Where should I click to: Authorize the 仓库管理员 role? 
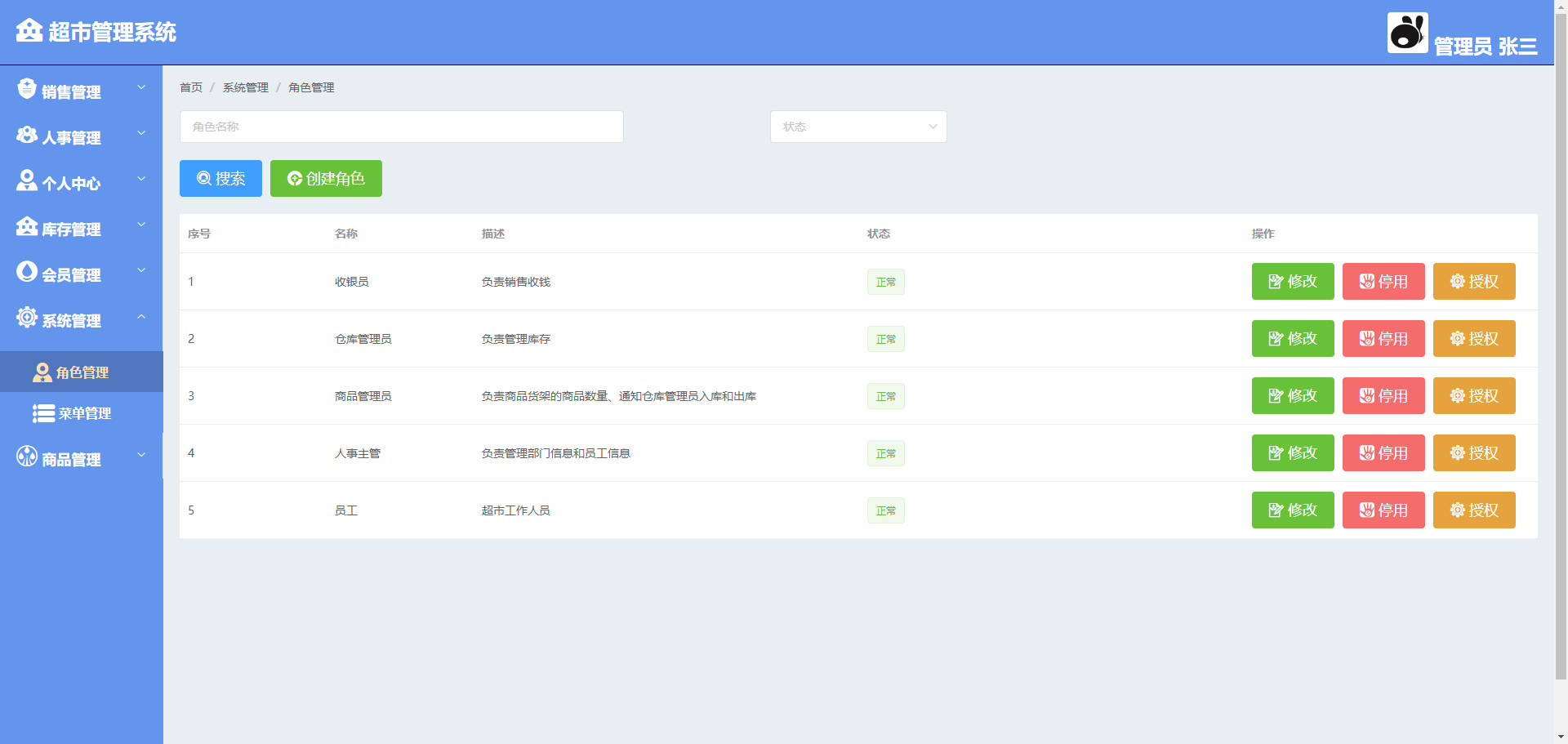(x=1474, y=338)
